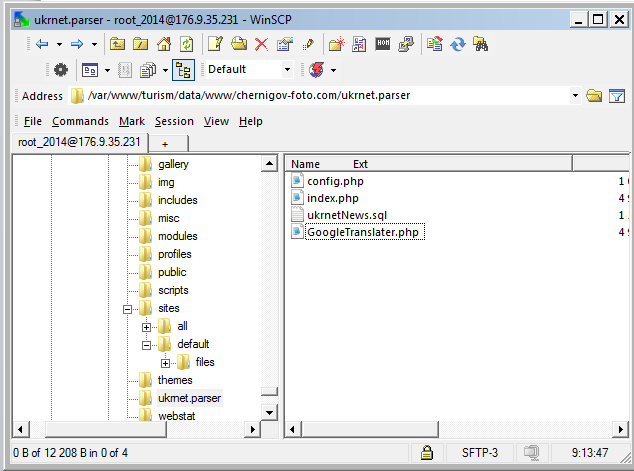Image resolution: width=634 pixels, height=471 pixels.
Task: Click file panel horizontal scroll-right arrow
Action: tap(621, 429)
